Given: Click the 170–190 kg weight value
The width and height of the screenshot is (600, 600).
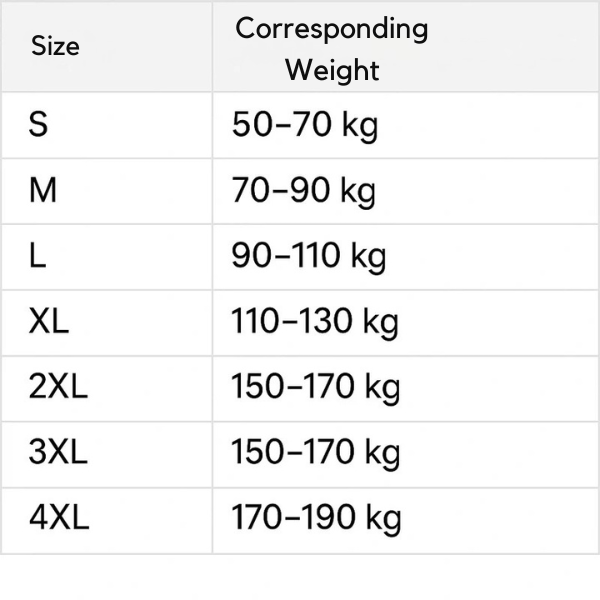Looking at the screenshot, I should 316,518.
